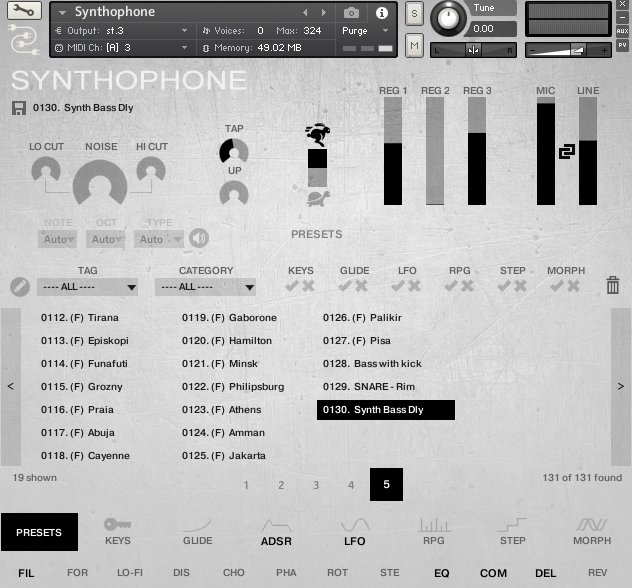Adjust the MIC level slider
Viewport: 632px width, 588px height.
coord(546,152)
